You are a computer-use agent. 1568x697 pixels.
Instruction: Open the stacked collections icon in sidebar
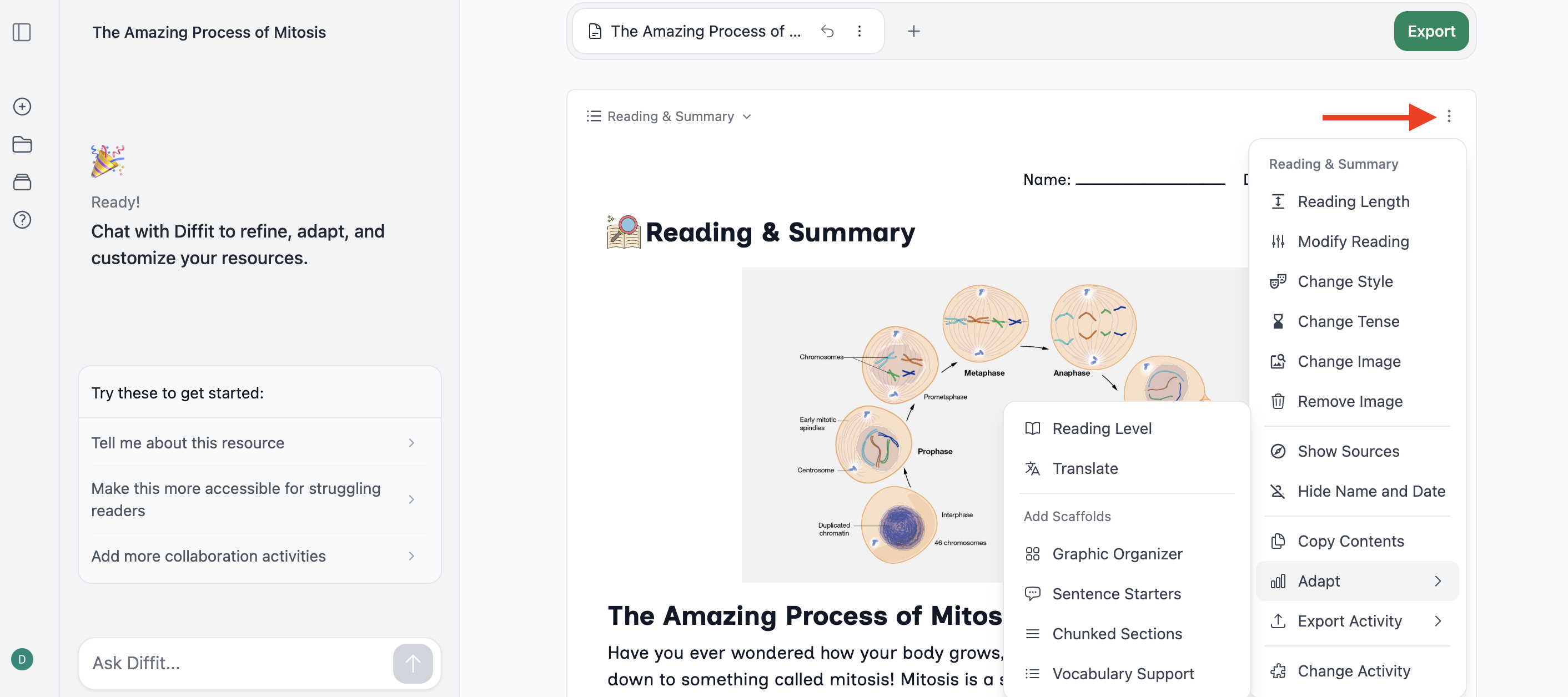(22, 182)
